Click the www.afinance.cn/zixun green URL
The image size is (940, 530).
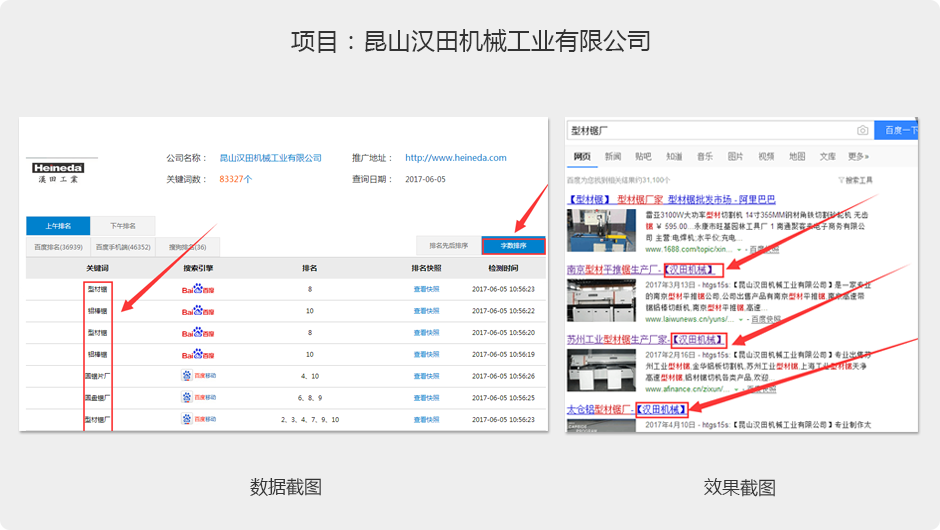click(687, 390)
